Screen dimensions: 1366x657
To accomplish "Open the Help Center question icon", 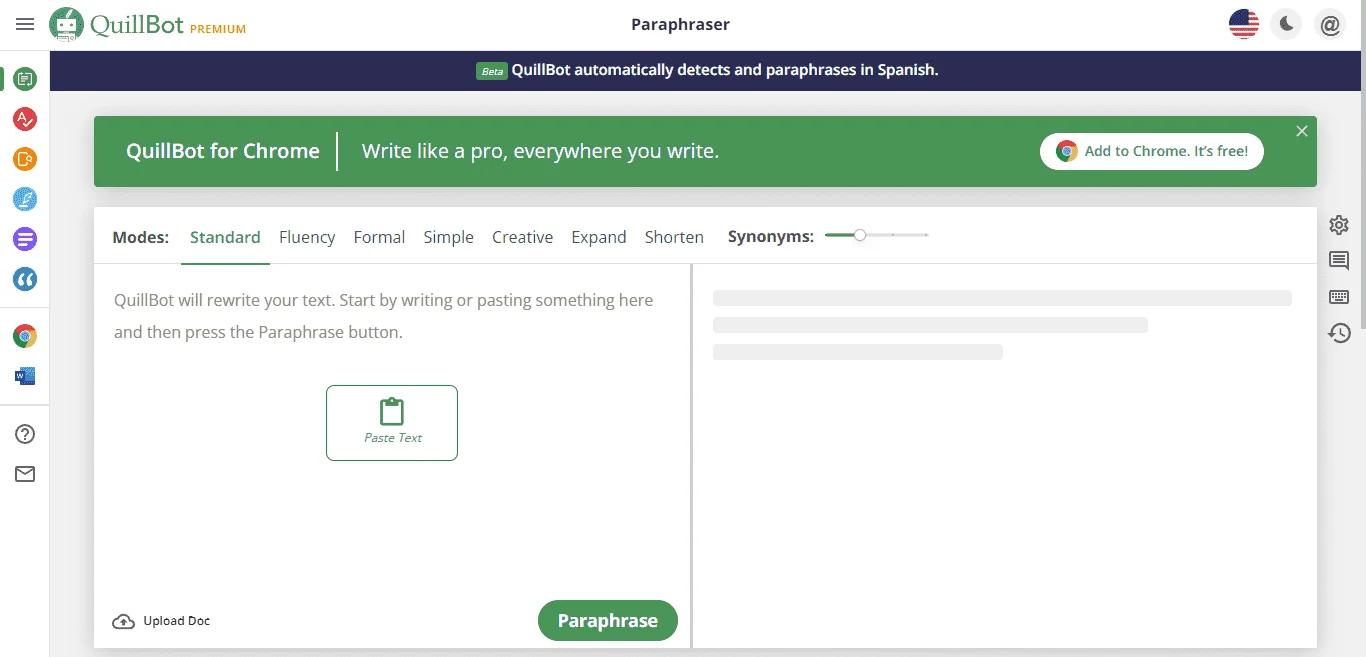I will [25, 434].
